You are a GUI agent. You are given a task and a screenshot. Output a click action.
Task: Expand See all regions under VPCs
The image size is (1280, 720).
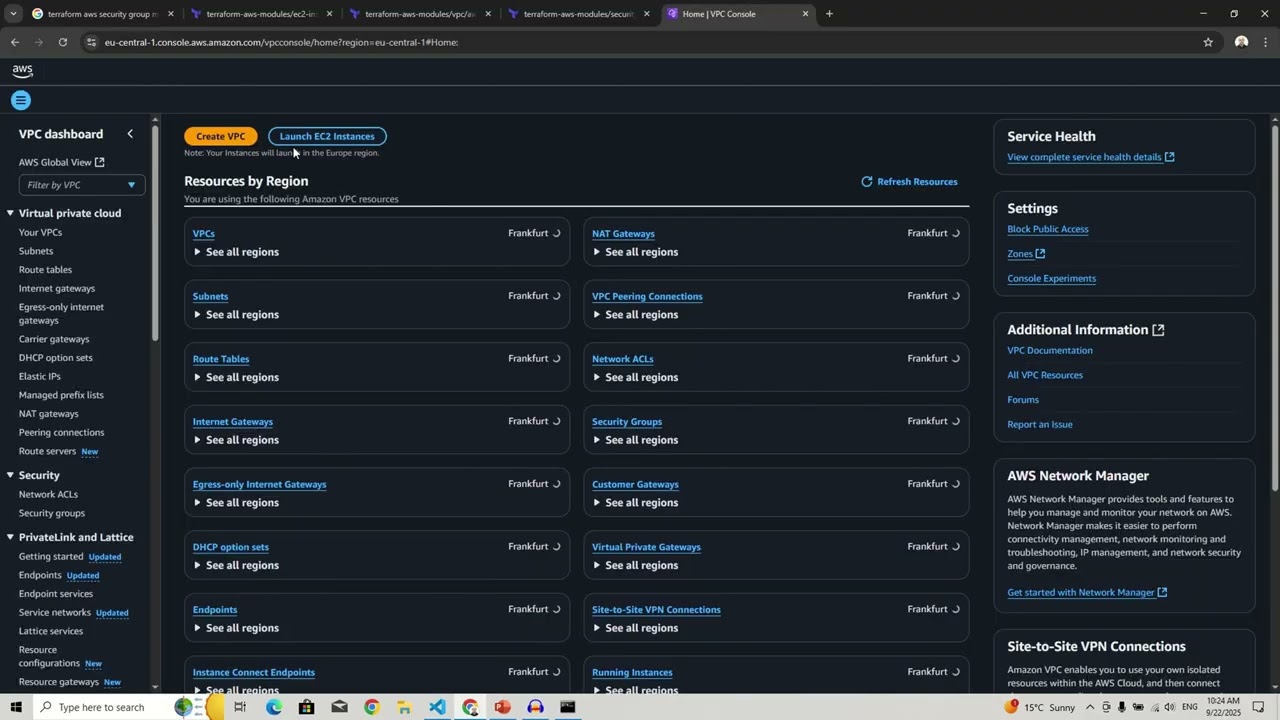click(x=236, y=252)
